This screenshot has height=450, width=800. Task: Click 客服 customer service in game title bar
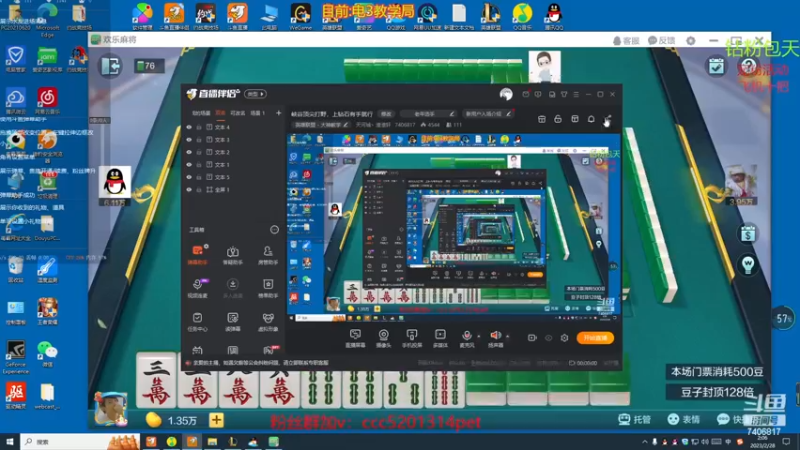pyautogui.click(x=626, y=40)
